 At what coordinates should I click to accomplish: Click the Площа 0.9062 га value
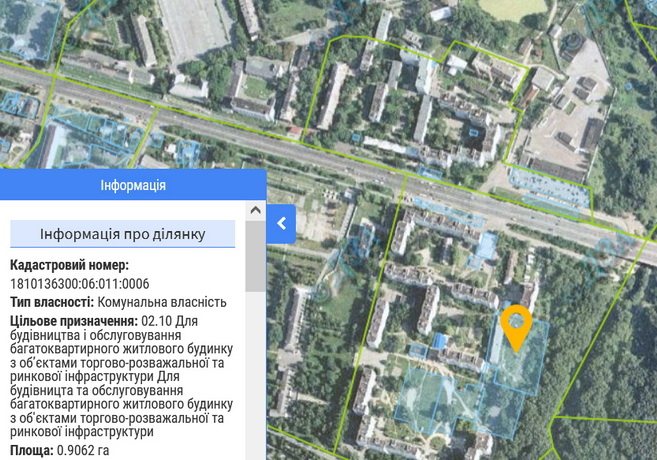coord(83,451)
